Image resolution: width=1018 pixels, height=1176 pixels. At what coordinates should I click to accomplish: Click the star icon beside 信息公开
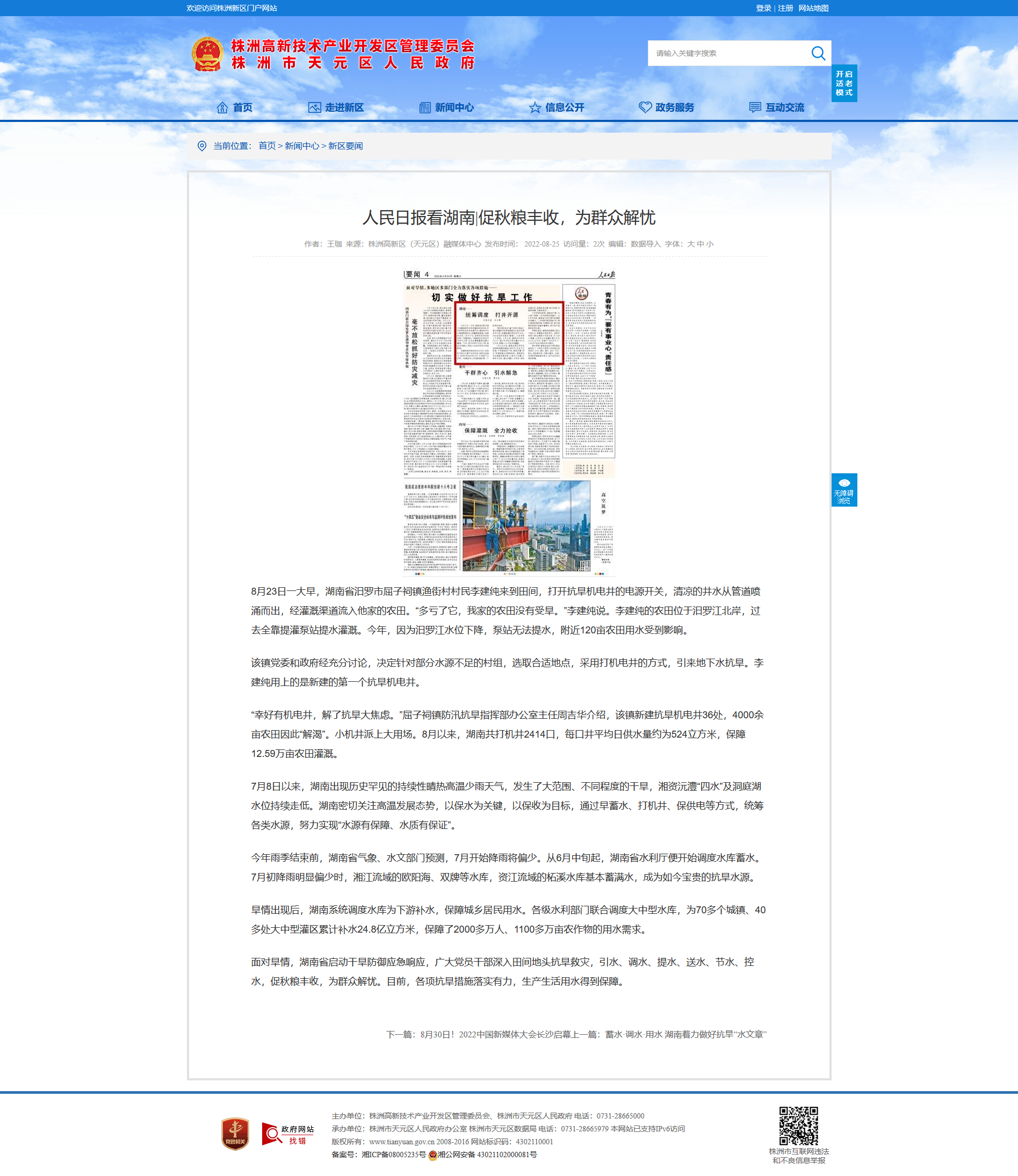(535, 107)
